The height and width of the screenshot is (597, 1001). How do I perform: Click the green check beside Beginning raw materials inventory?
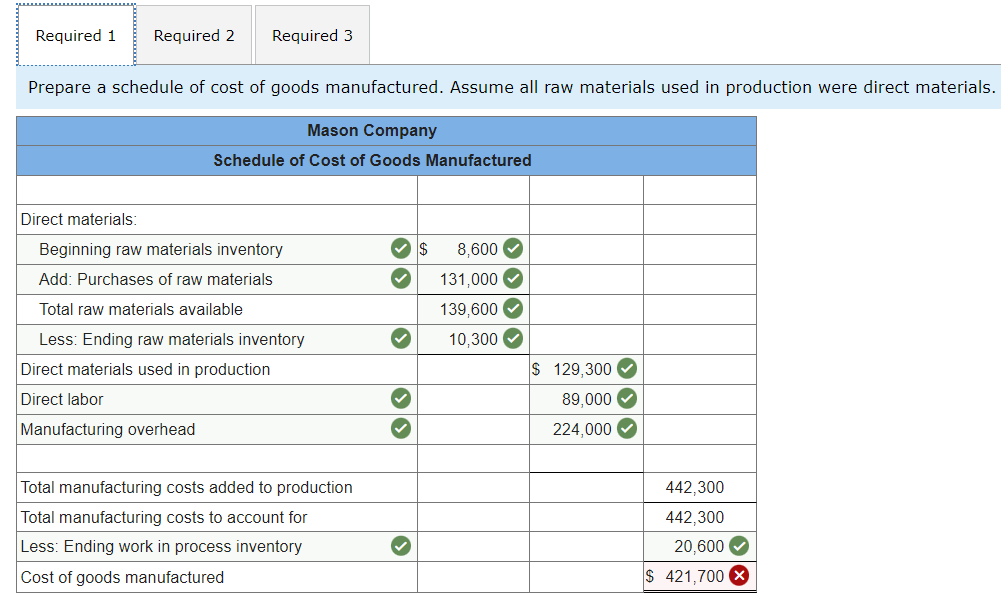coord(400,248)
